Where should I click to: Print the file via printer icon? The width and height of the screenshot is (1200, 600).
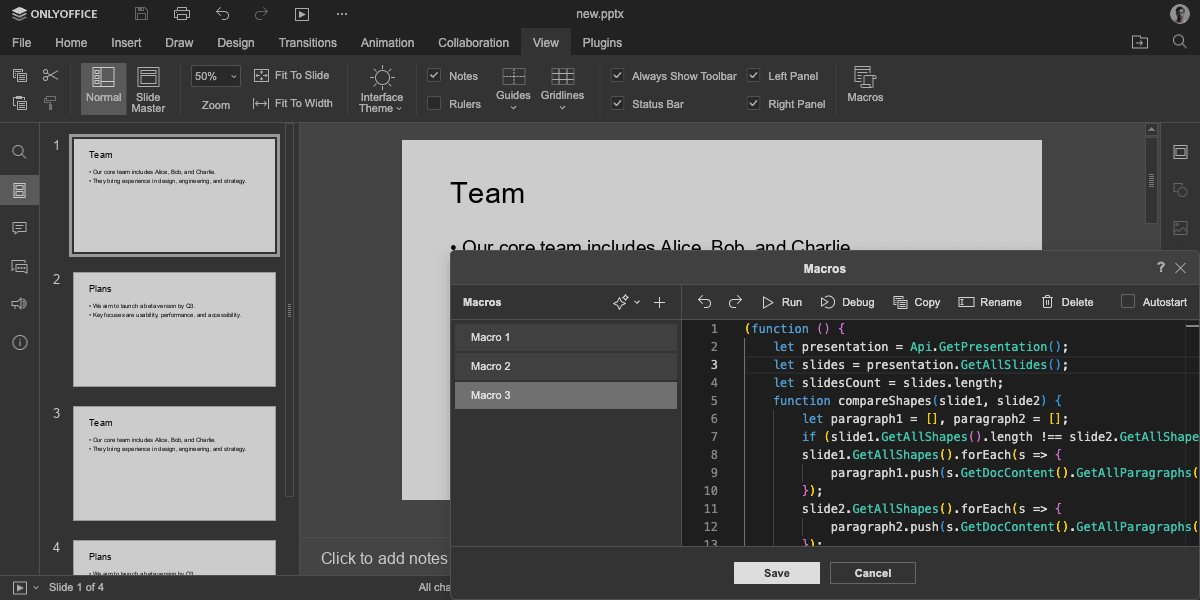point(181,14)
